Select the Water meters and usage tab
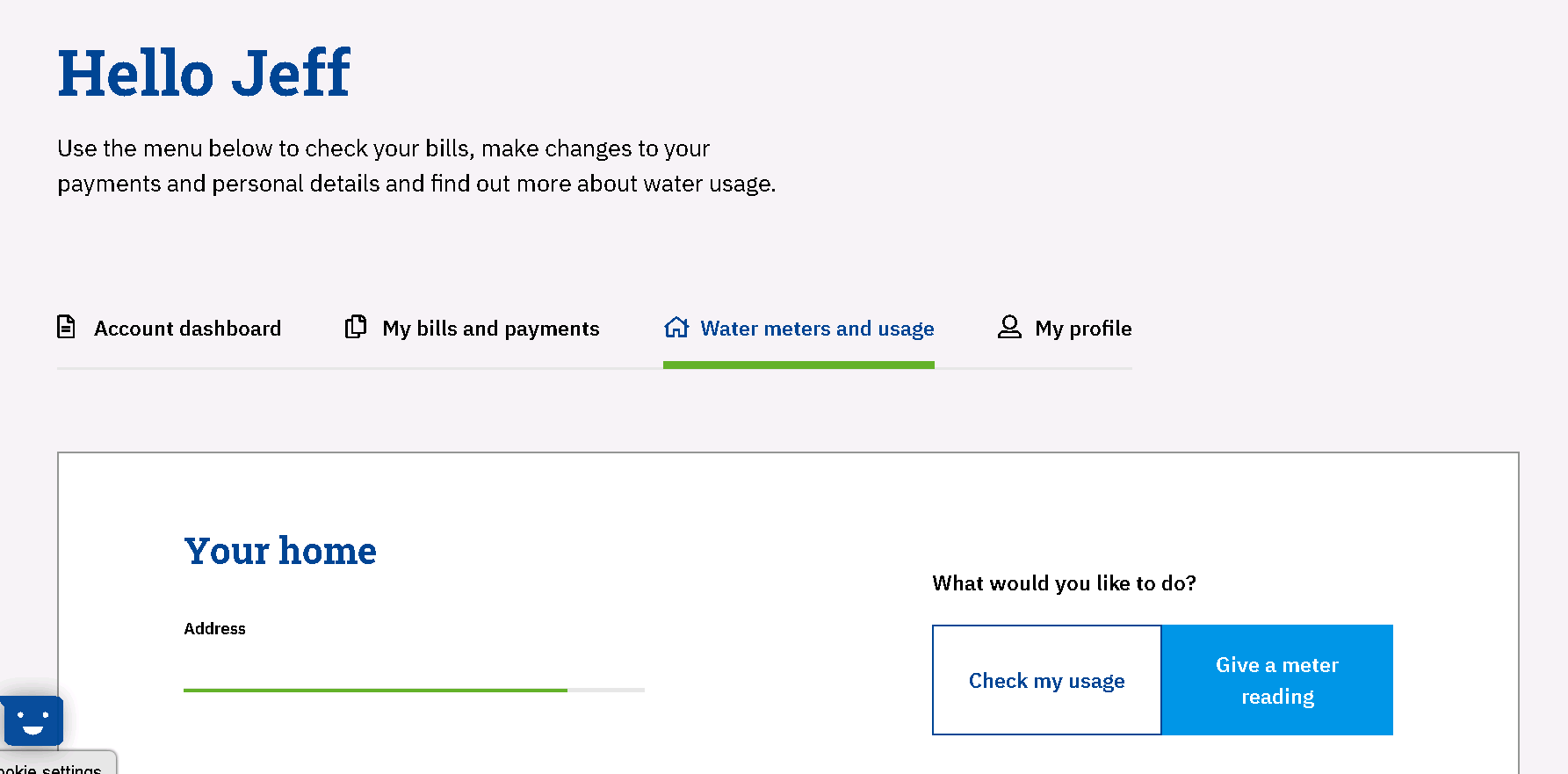1568x774 pixels. [816, 329]
